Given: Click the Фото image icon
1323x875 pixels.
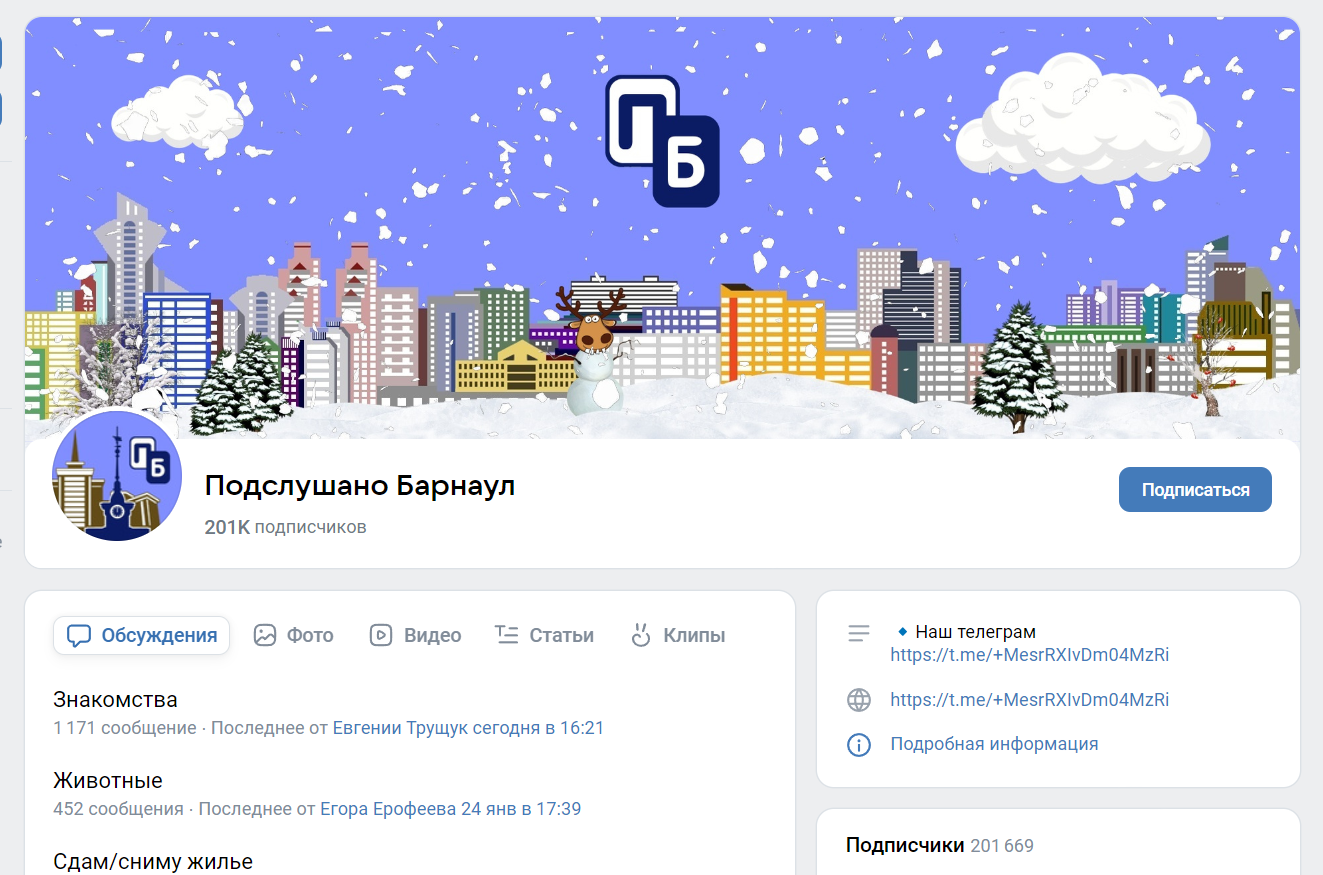Looking at the screenshot, I should pos(265,635).
